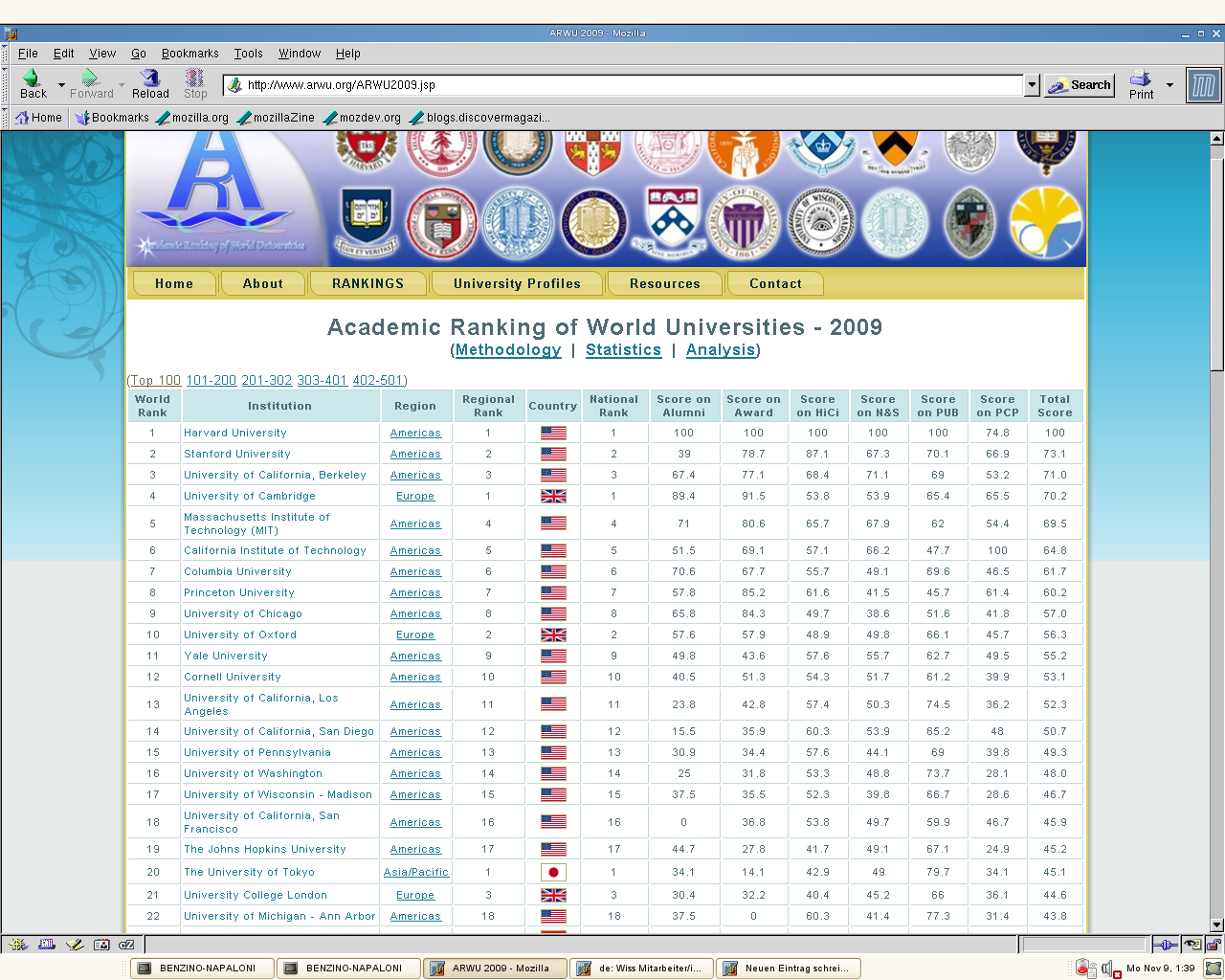Open the Bookmarks menu in menu bar
Image resolution: width=1225 pixels, height=980 pixels.
189,54
